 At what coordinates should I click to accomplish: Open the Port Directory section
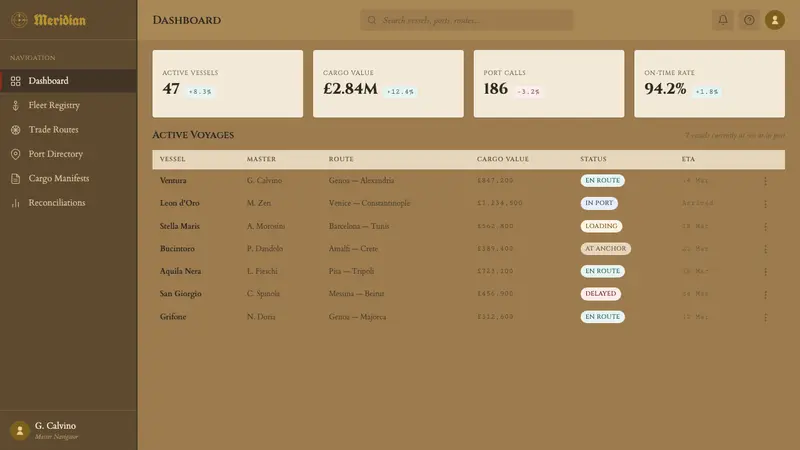click(68, 154)
